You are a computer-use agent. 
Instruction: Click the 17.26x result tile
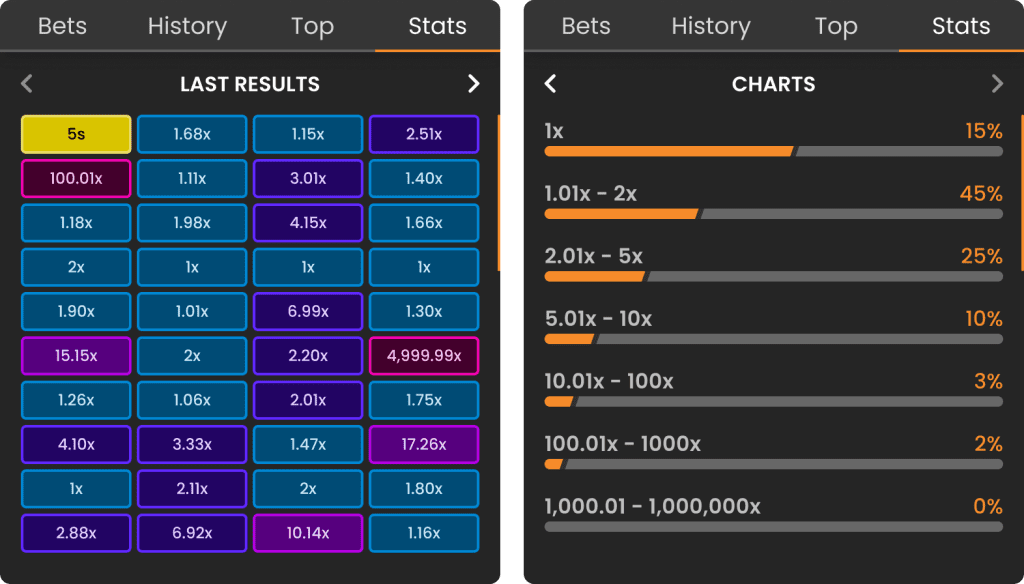click(424, 445)
